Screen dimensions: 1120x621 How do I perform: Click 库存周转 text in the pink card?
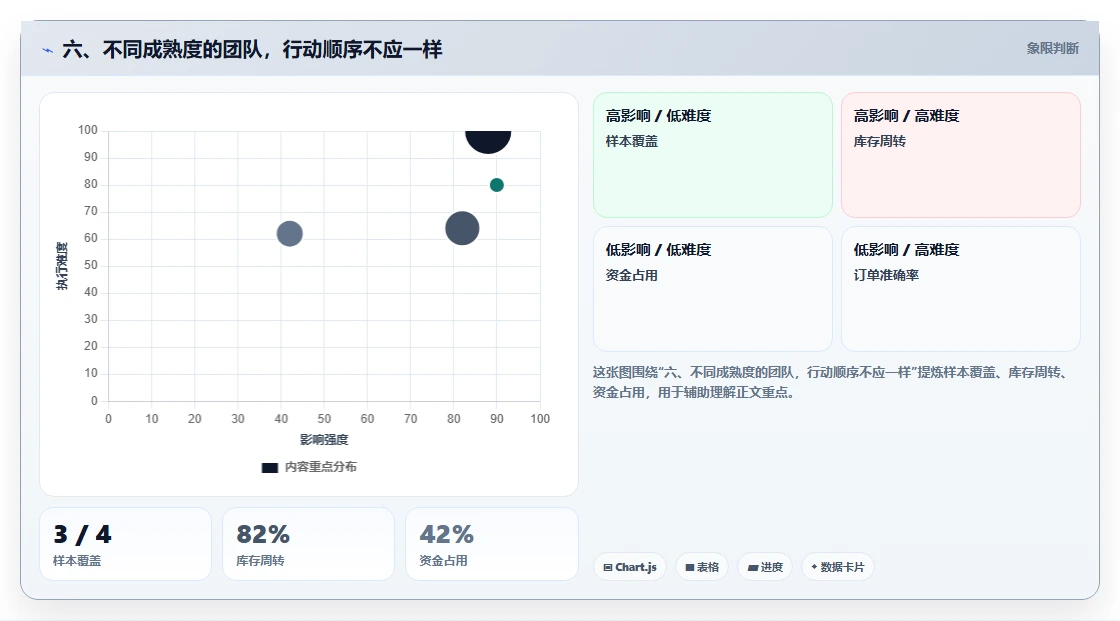click(x=879, y=141)
